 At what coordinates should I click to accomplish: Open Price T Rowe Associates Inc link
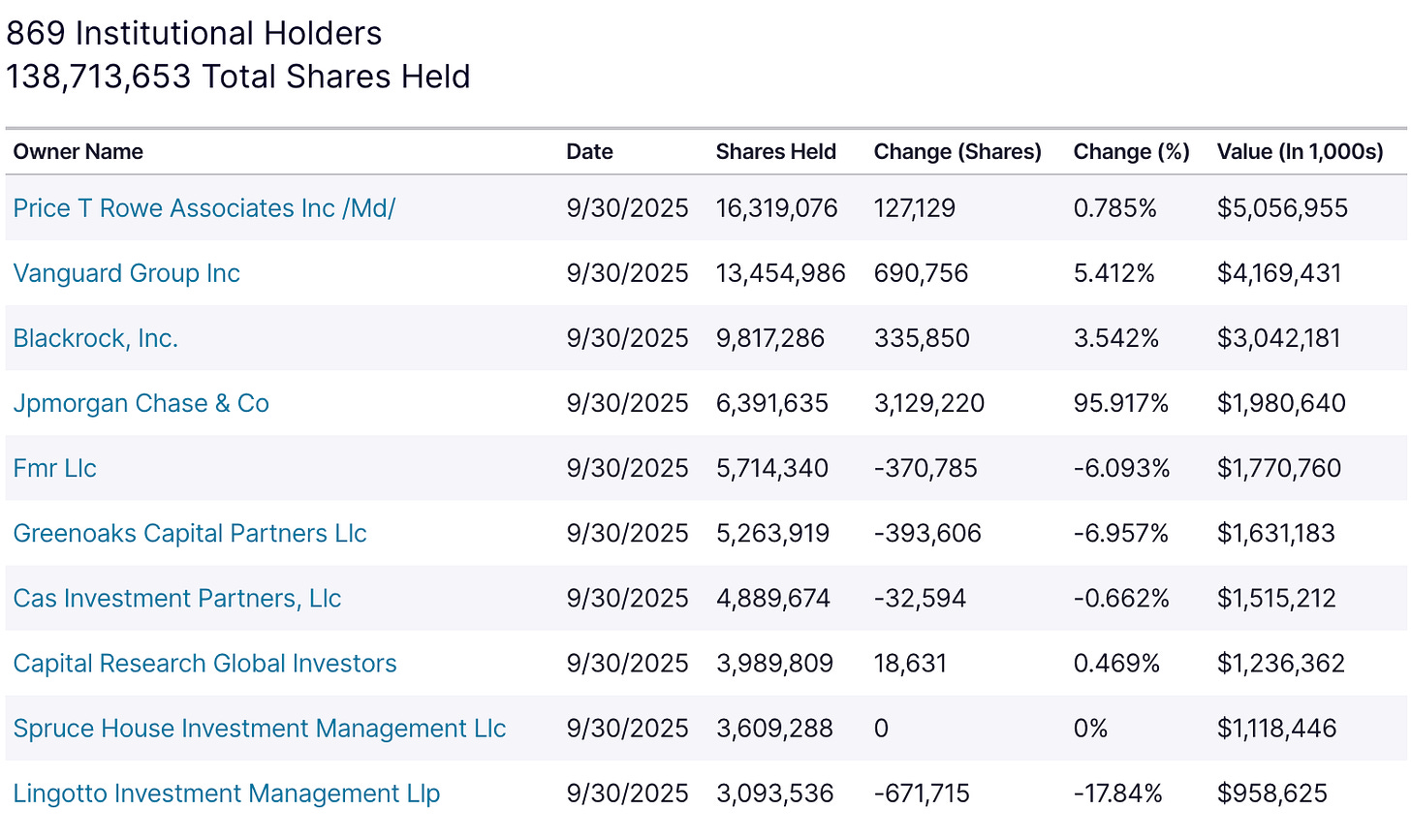click(204, 208)
